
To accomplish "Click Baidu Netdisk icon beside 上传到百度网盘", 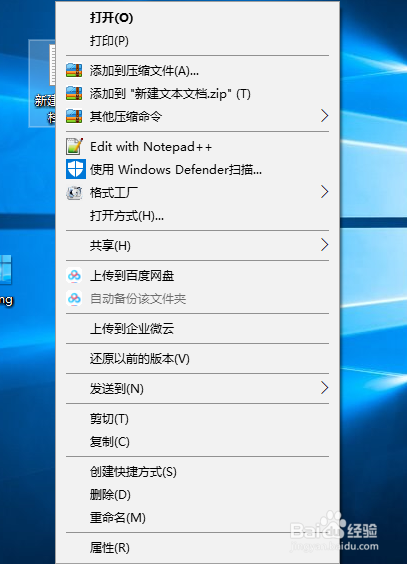I will coord(74,276).
